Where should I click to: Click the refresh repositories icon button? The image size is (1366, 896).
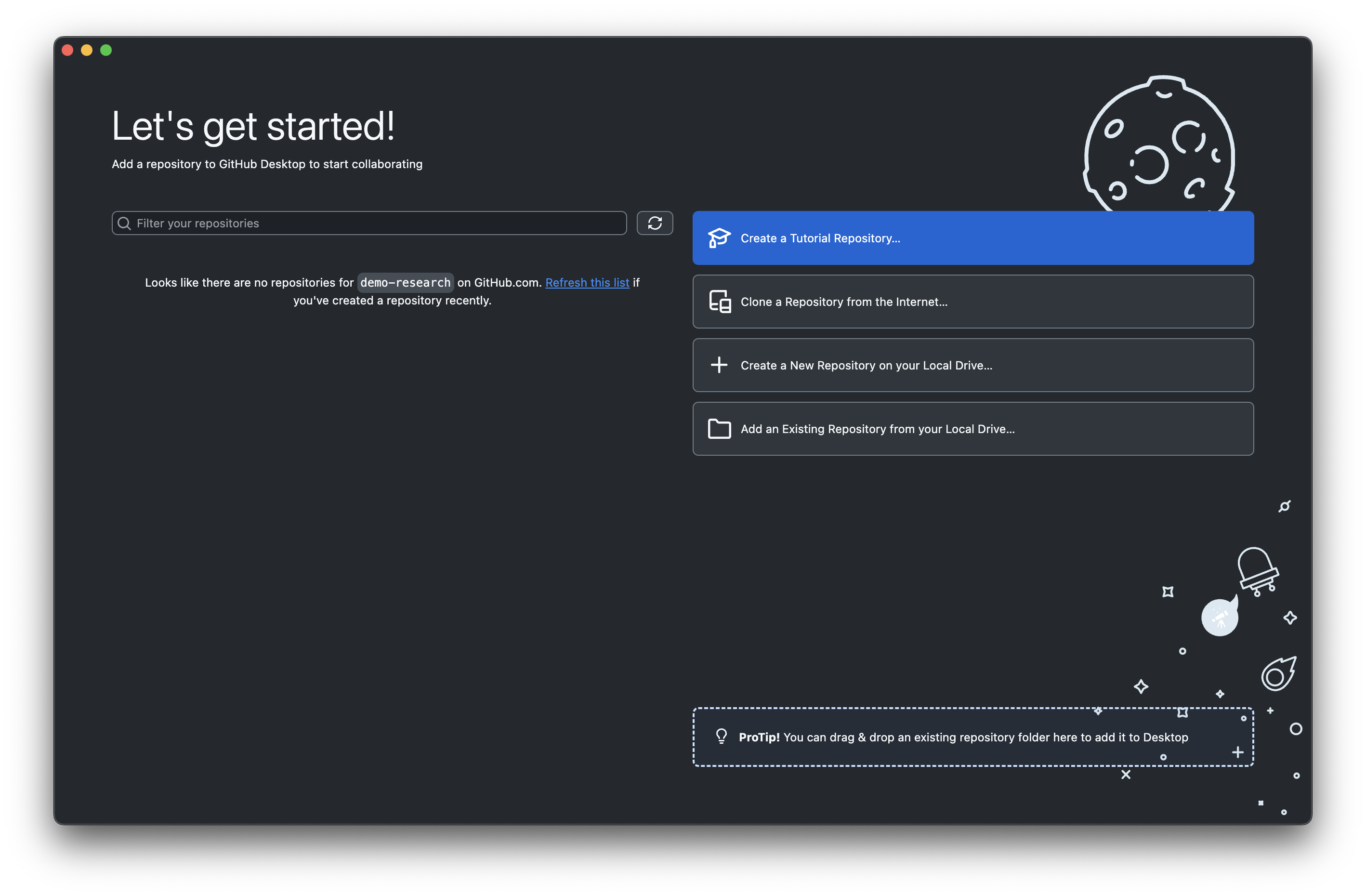[x=654, y=224]
